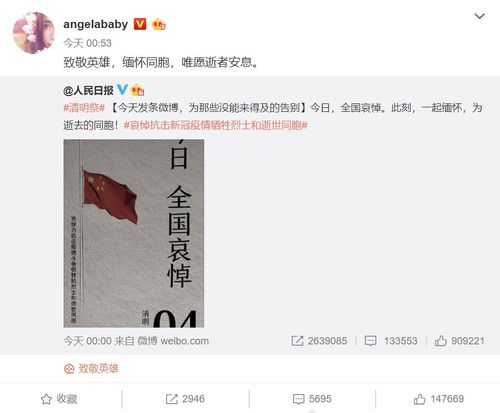Open the original post comments 133553

391,341
